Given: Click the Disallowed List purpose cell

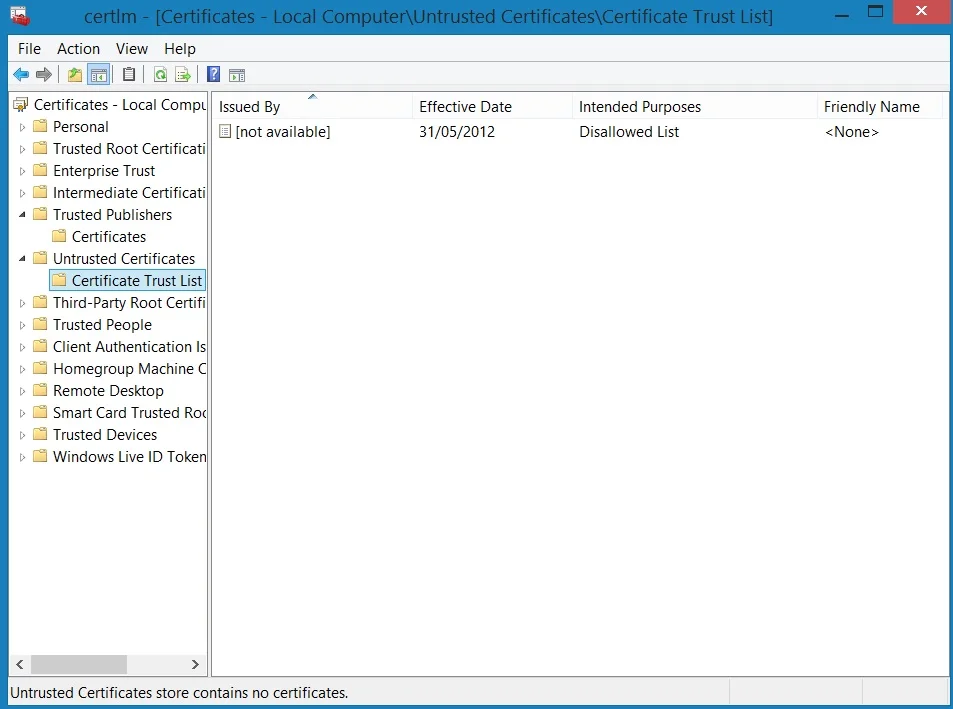Looking at the screenshot, I should point(629,132).
